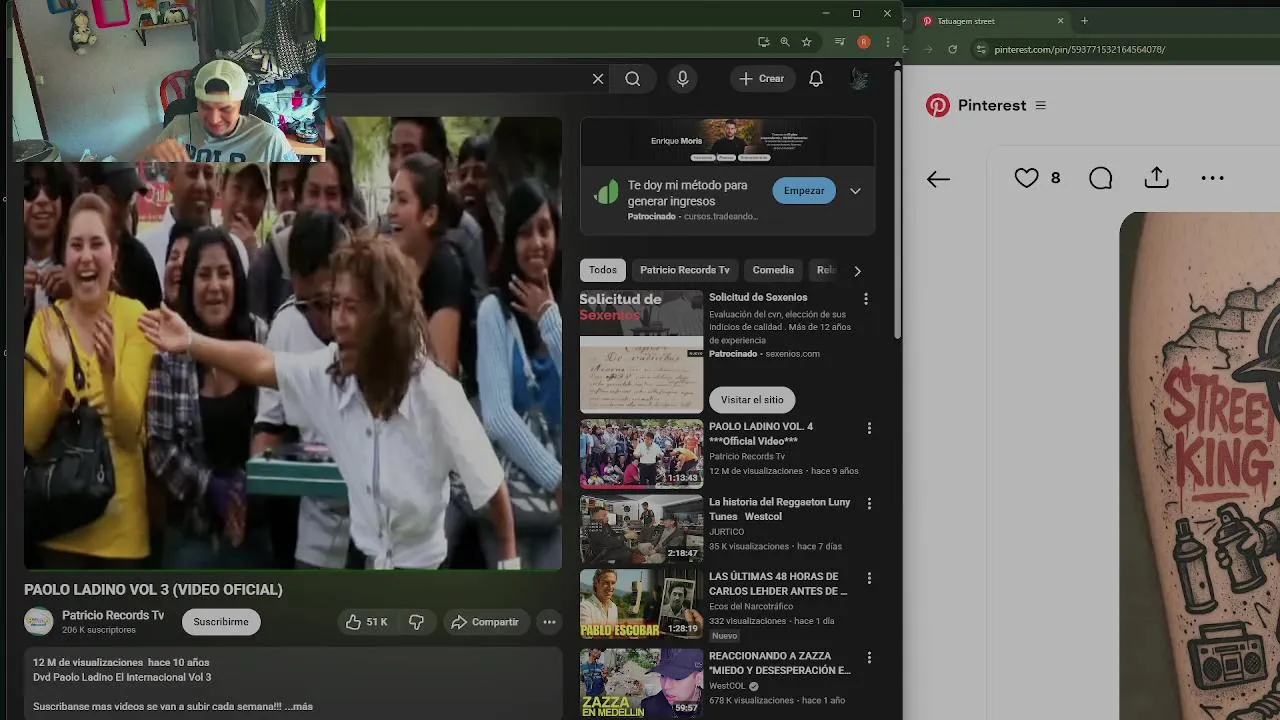Click the main video player
The width and height of the screenshot is (1280, 720).
click(x=293, y=343)
